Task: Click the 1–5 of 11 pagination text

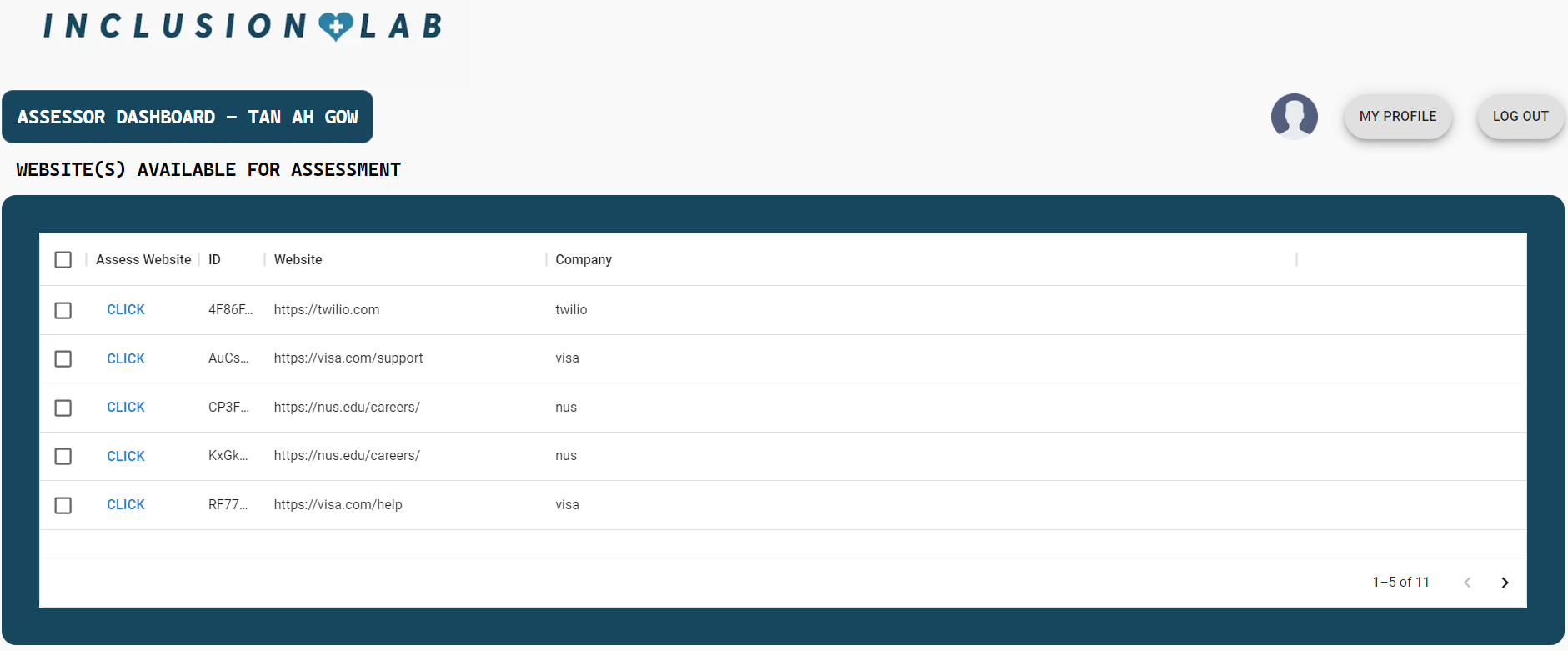Action: coord(1400,582)
